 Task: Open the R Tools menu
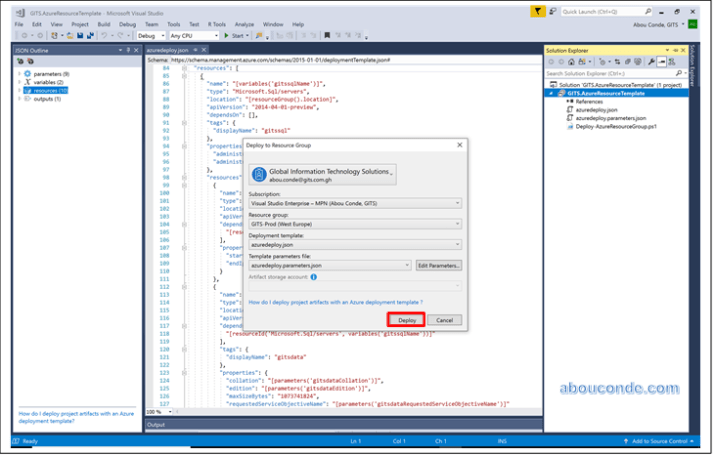coord(215,23)
